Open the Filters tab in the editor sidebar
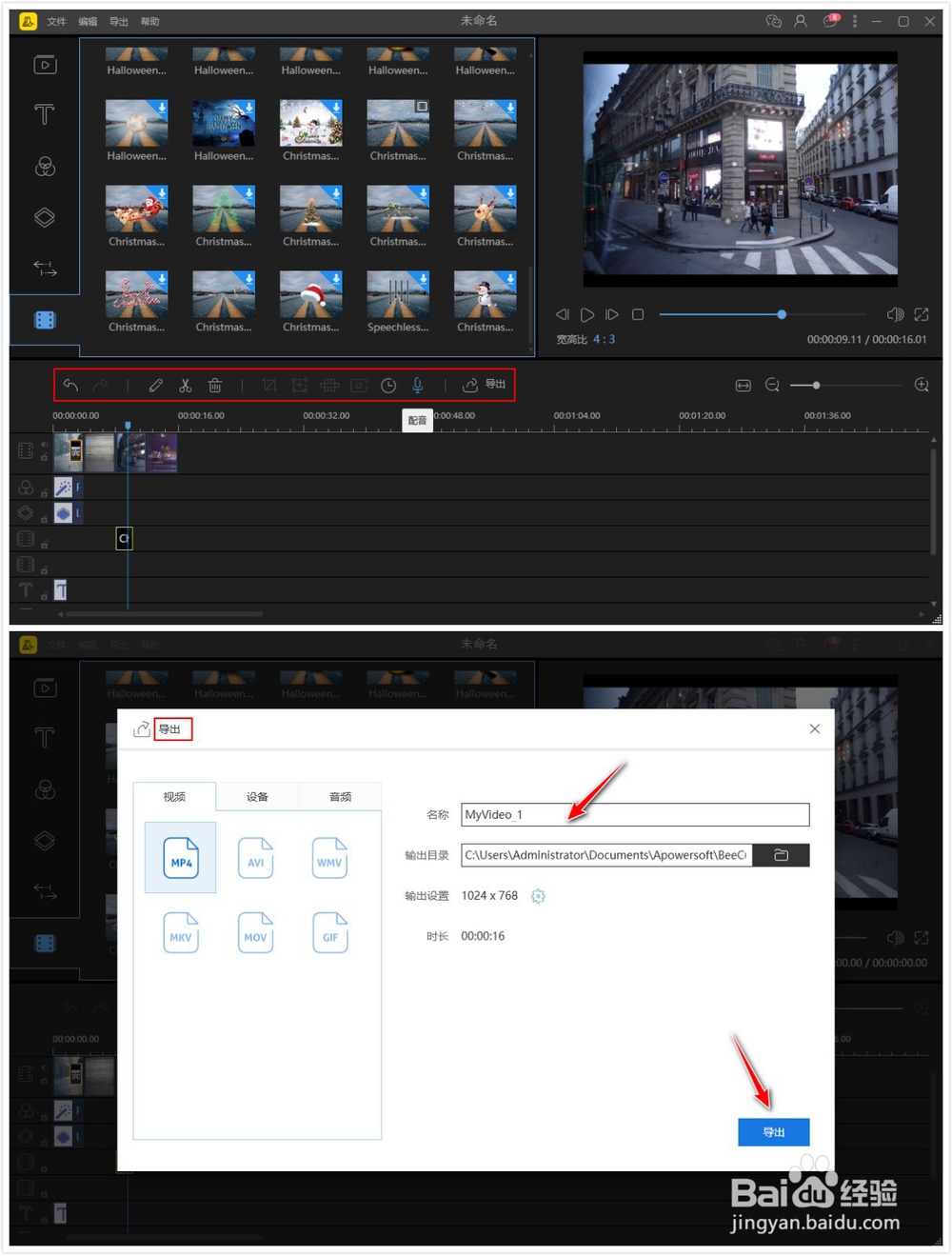Viewport: 952px width, 1256px height. click(45, 167)
